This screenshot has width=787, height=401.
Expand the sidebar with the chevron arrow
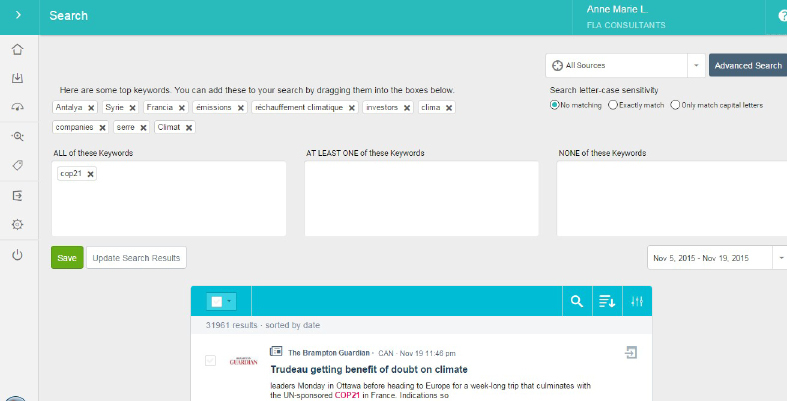click(18, 16)
